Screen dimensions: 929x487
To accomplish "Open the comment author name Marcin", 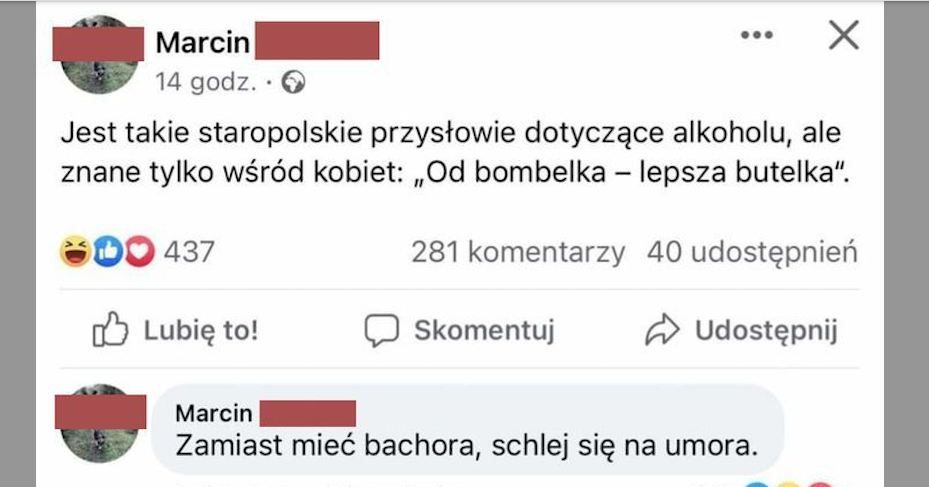I will point(213,413).
